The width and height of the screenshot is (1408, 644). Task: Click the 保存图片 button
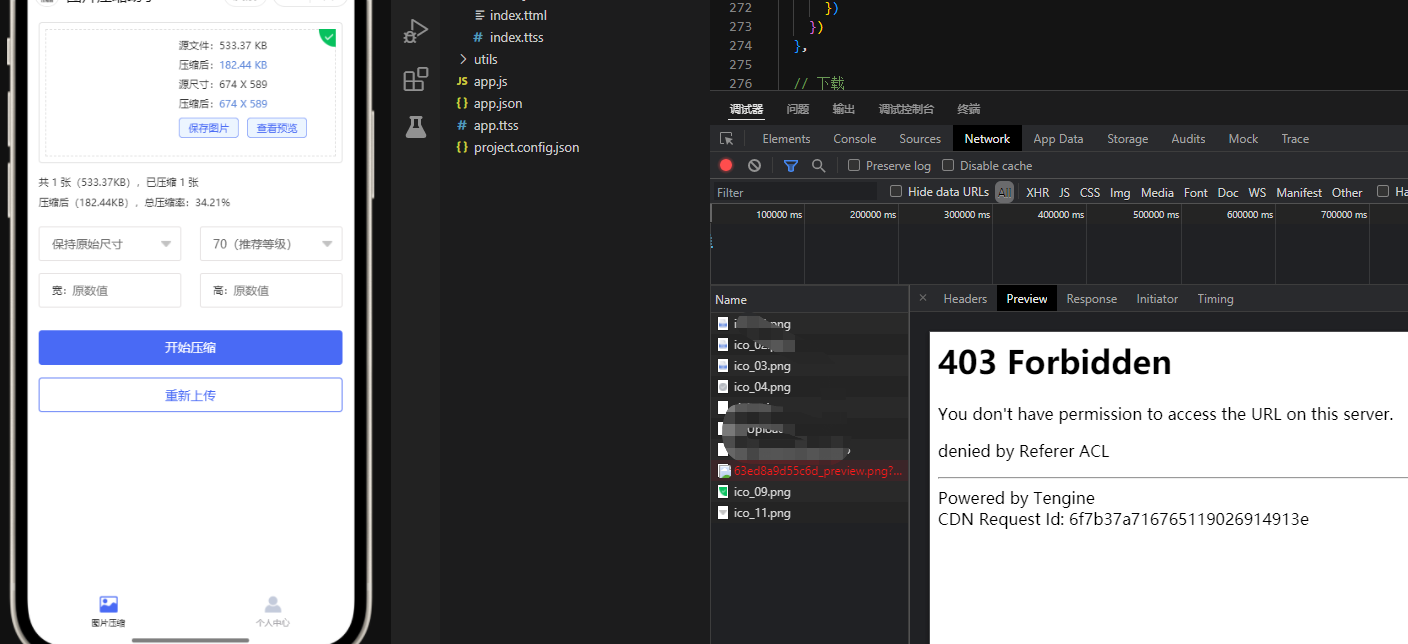209,128
